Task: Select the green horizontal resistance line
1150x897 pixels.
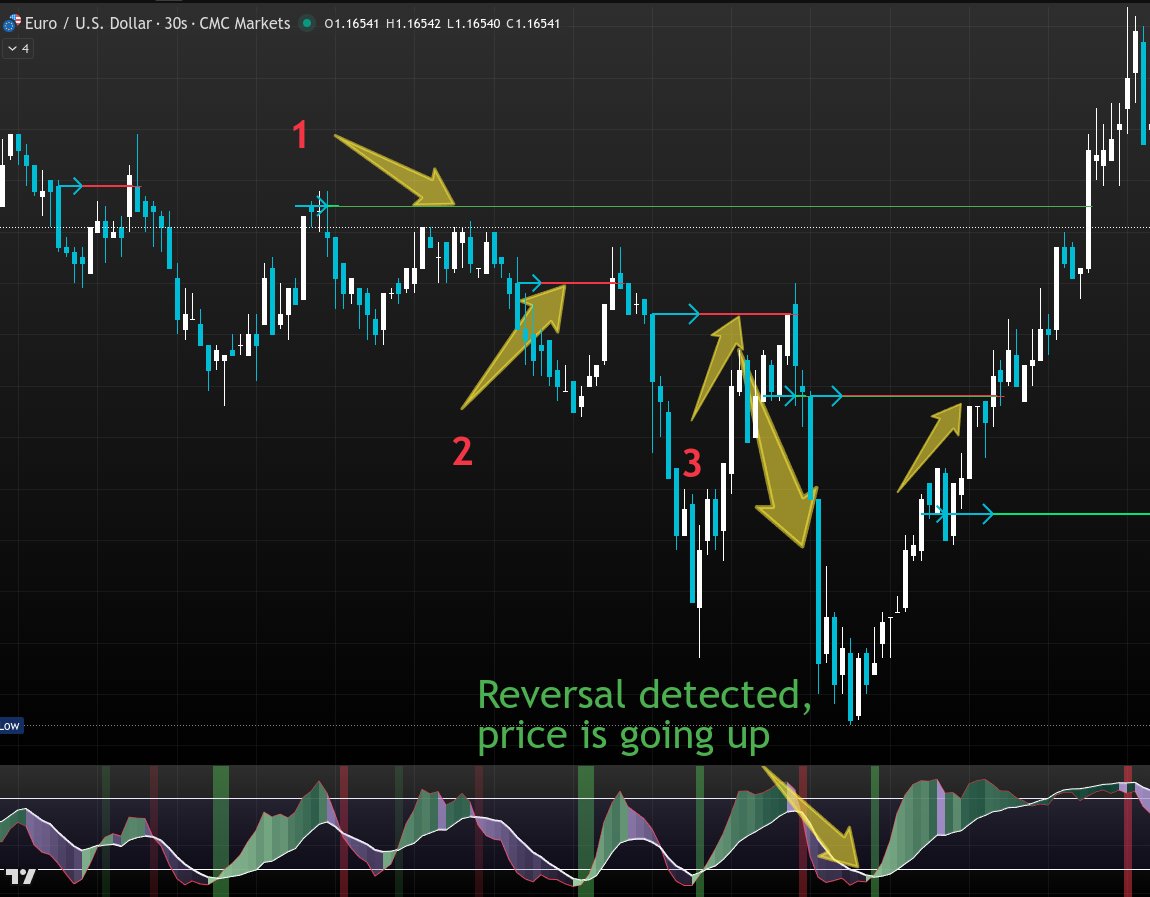Action: tap(700, 207)
